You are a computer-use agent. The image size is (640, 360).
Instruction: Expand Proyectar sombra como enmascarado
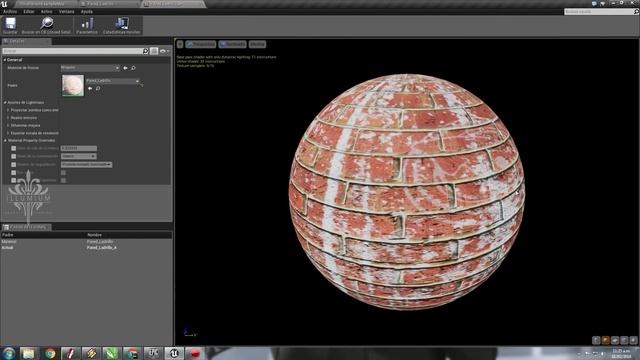tap(8, 110)
